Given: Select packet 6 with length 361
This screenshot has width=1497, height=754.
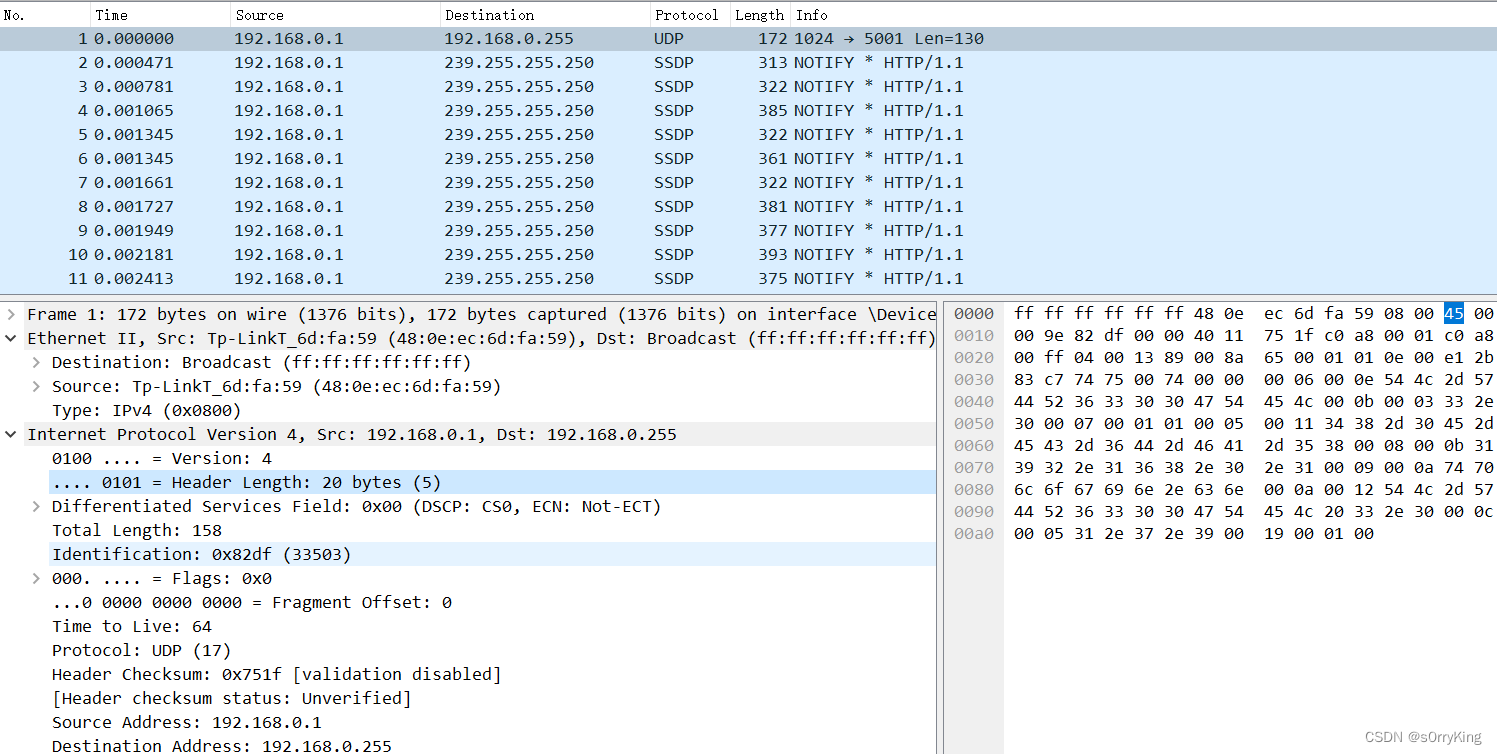Looking at the screenshot, I should (748, 159).
